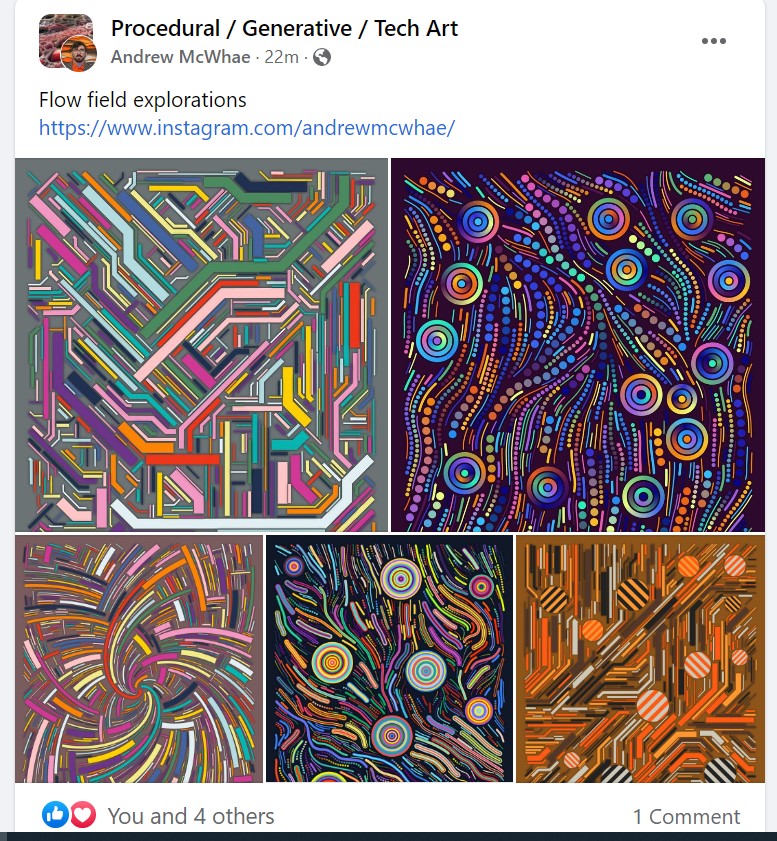Open the three-dot post options menu

click(x=714, y=41)
